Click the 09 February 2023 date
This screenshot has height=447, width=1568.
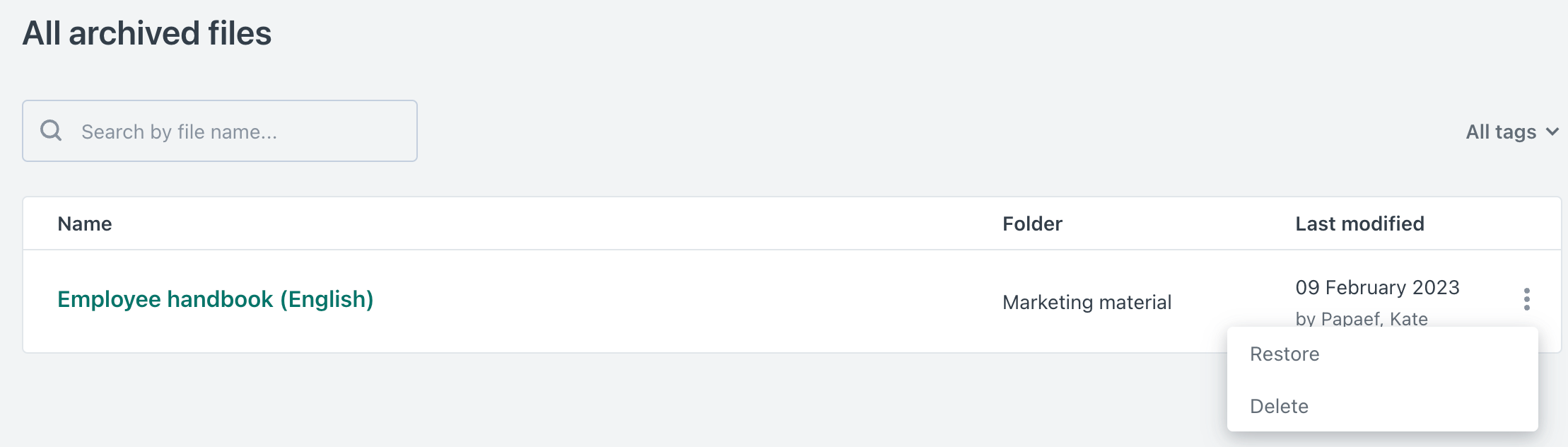point(1377,287)
